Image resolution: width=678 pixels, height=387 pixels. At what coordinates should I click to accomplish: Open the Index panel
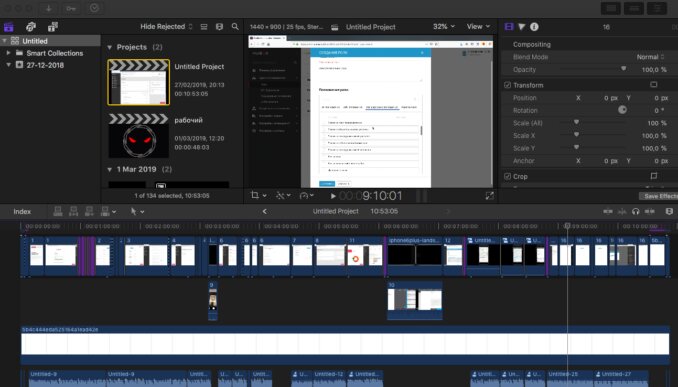22,211
